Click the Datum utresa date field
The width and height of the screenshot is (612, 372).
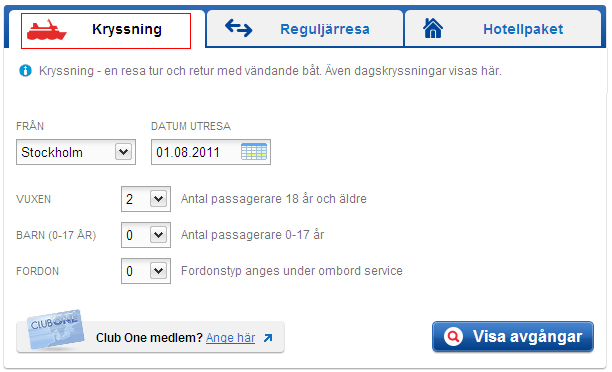[x=211, y=152]
